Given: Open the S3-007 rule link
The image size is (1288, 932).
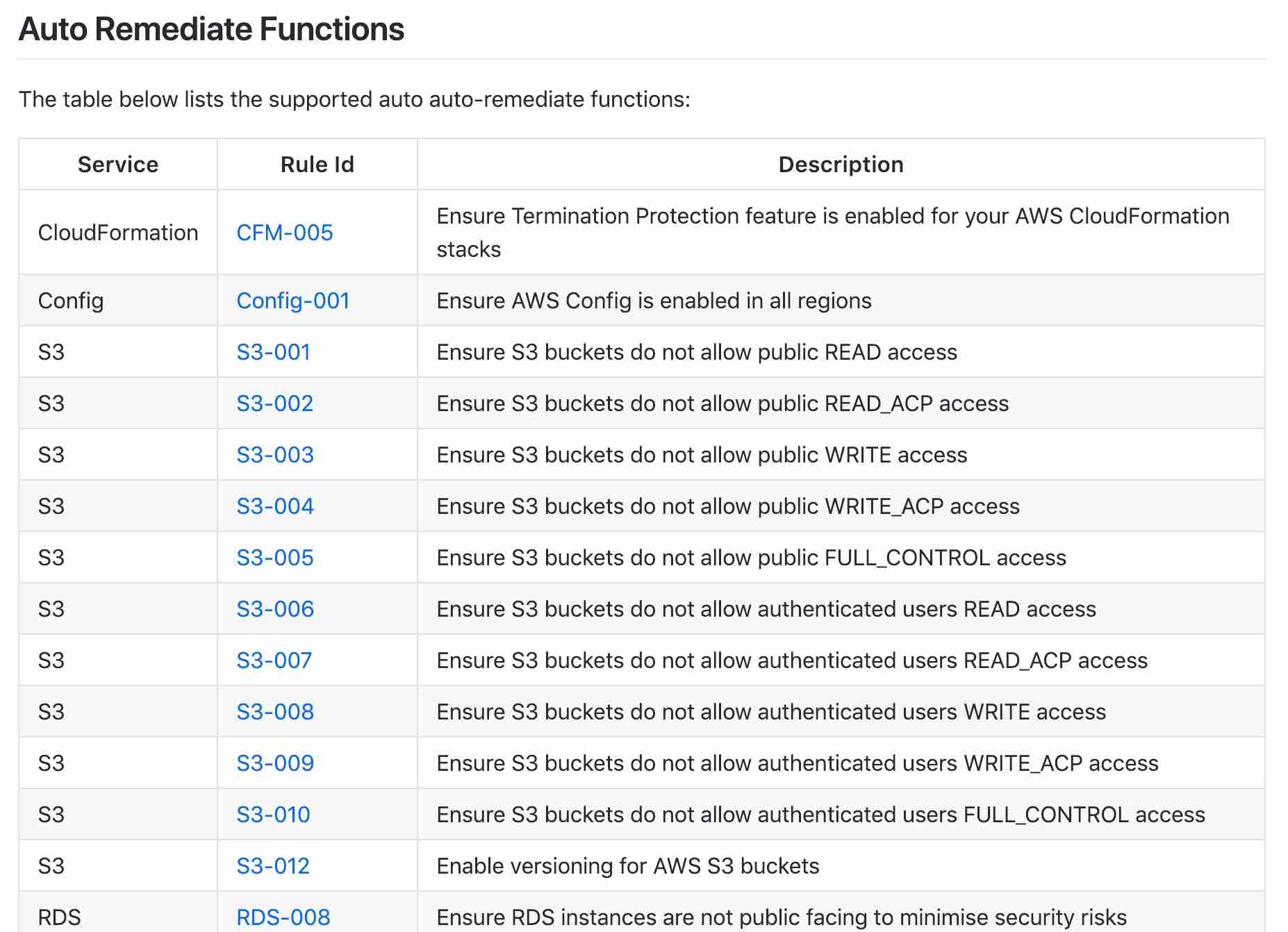Looking at the screenshot, I should (274, 660).
